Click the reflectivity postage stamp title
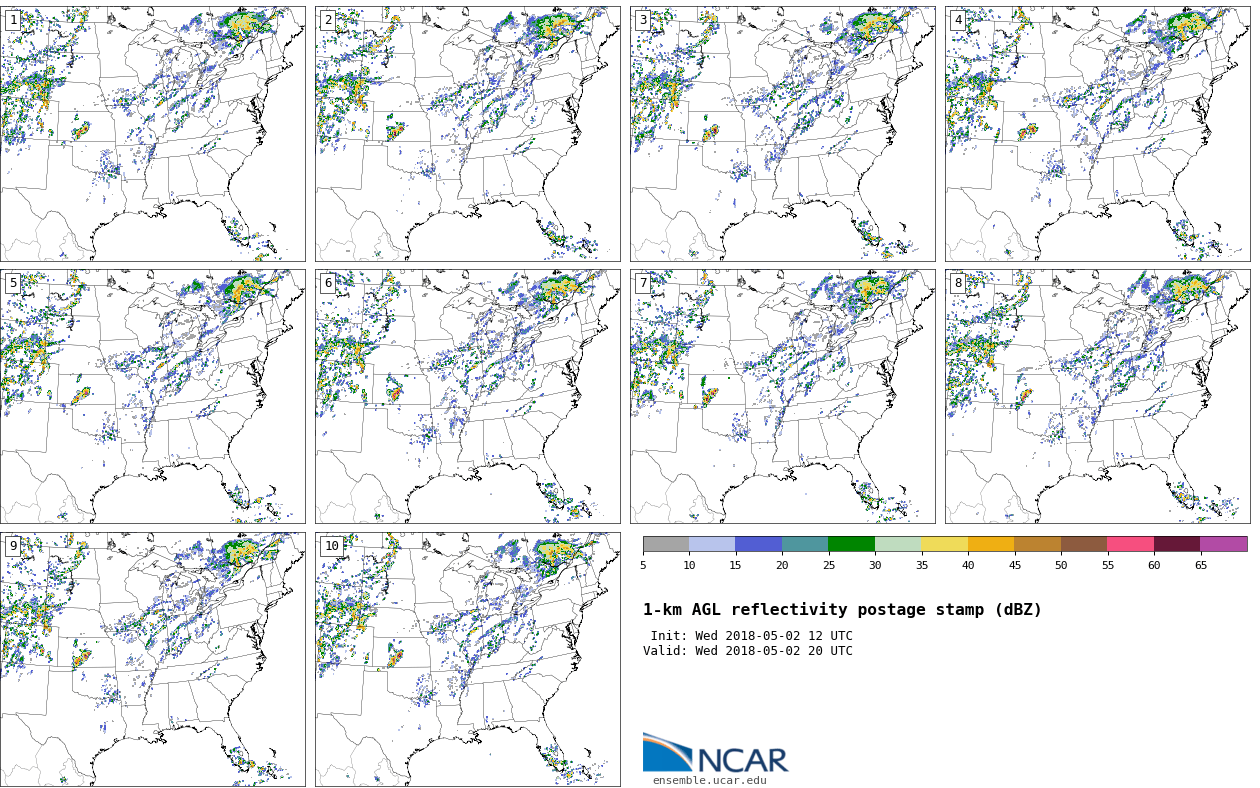 [x=842, y=610]
